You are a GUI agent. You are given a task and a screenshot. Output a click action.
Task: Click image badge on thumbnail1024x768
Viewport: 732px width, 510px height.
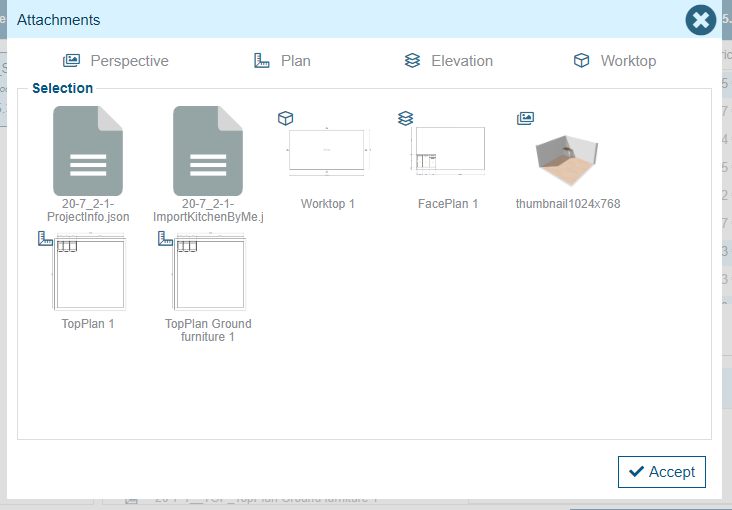point(525,118)
